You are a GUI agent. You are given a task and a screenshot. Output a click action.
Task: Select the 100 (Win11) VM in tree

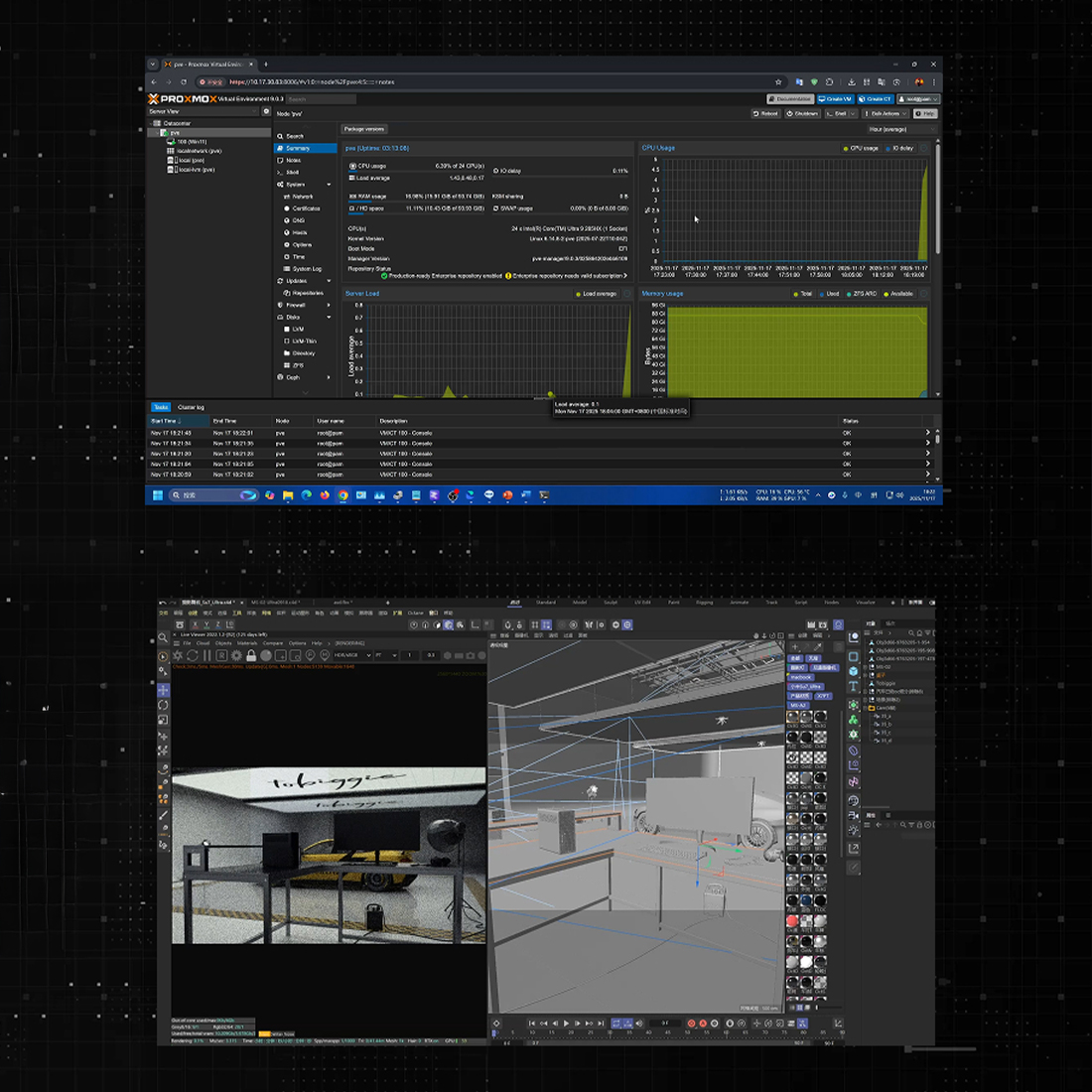coord(191,142)
